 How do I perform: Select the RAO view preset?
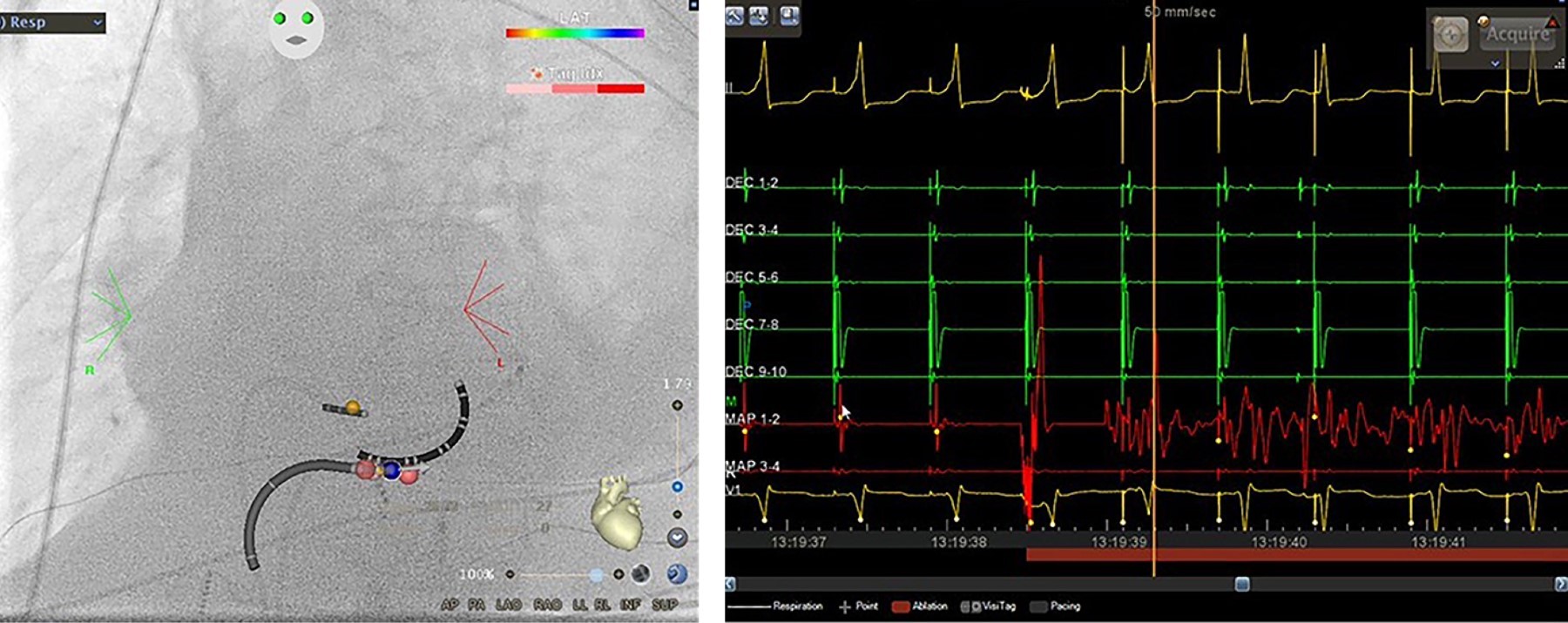[547, 604]
